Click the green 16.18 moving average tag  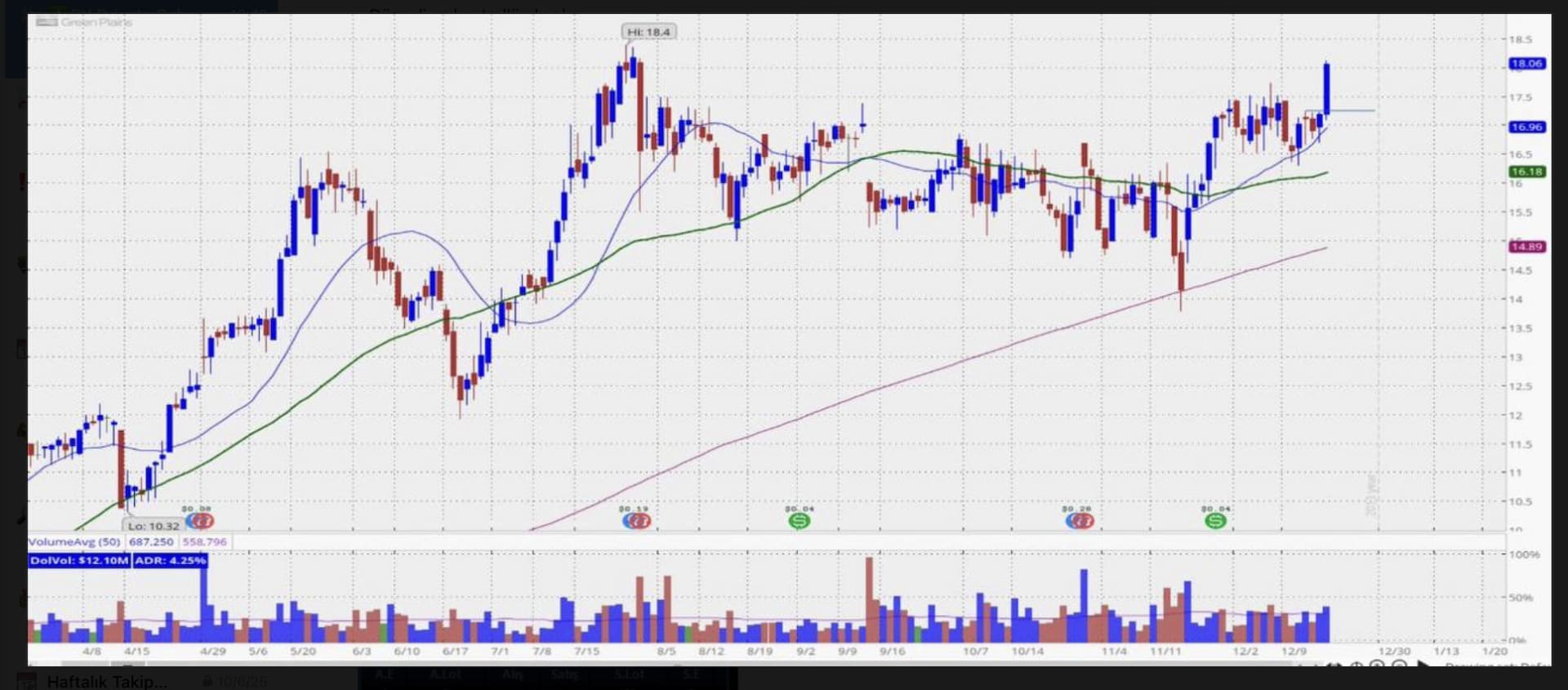pos(1526,171)
